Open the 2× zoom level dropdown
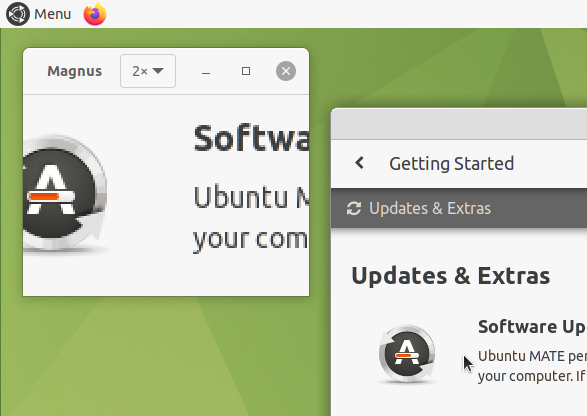 tap(148, 71)
